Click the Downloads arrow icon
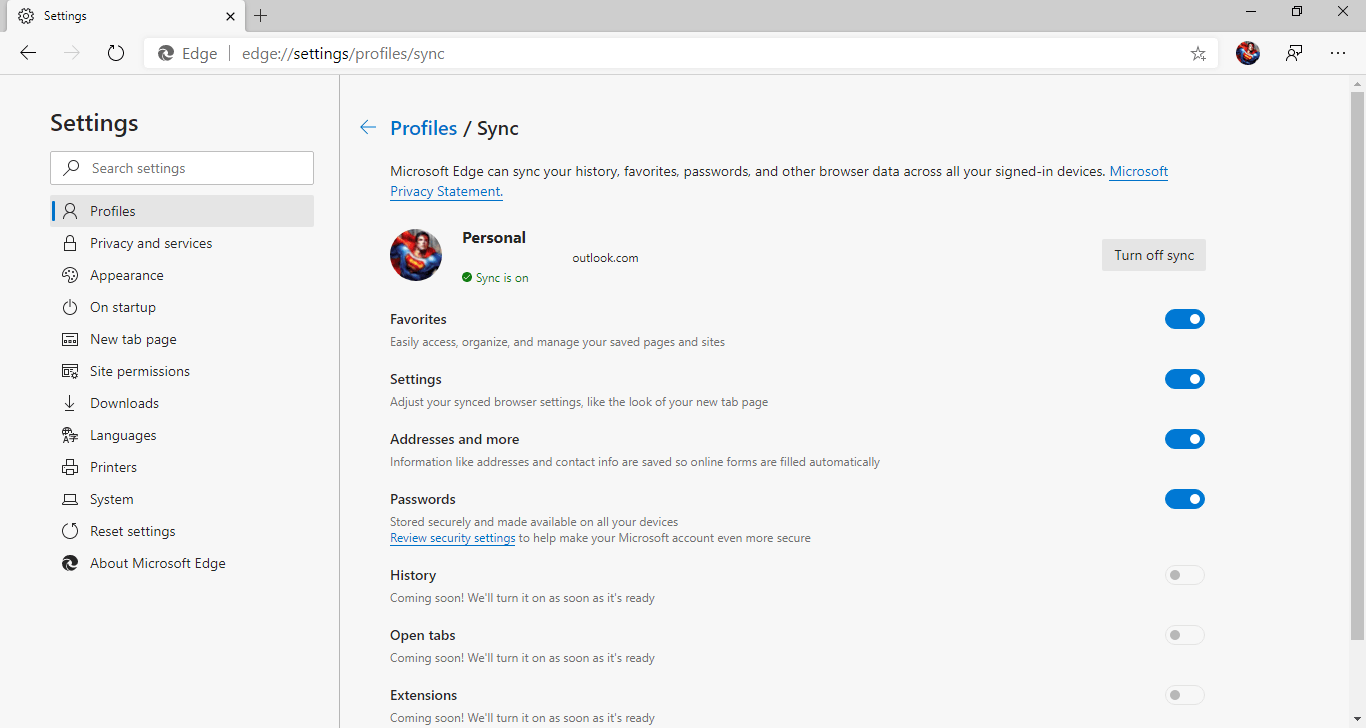This screenshot has height=728, width=1366. (x=70, y=403)
